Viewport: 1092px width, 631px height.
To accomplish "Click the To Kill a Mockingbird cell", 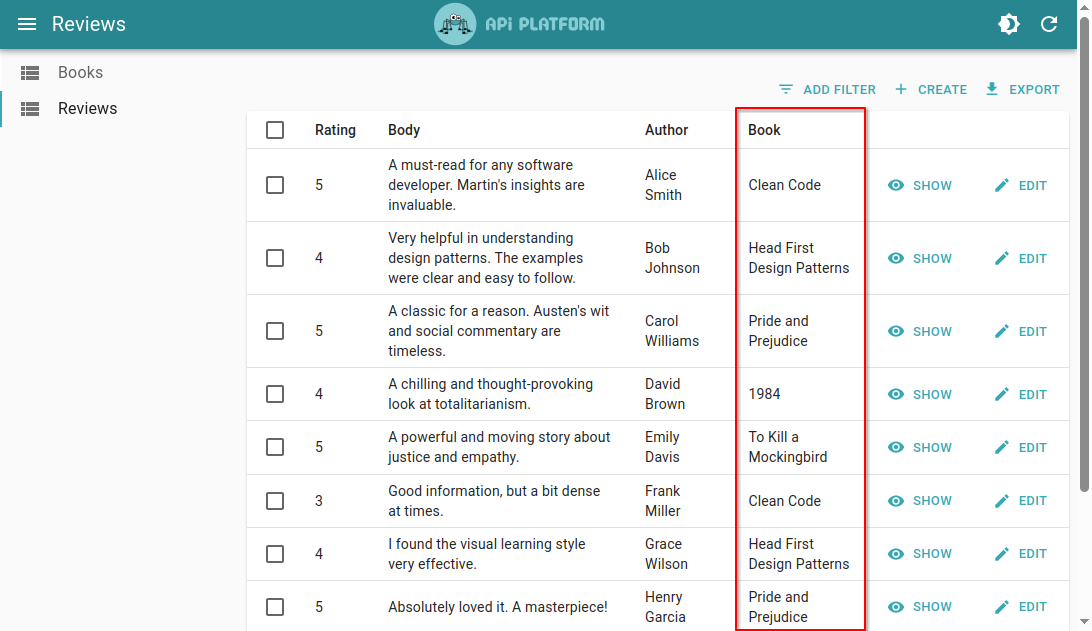I will point(788,447).
